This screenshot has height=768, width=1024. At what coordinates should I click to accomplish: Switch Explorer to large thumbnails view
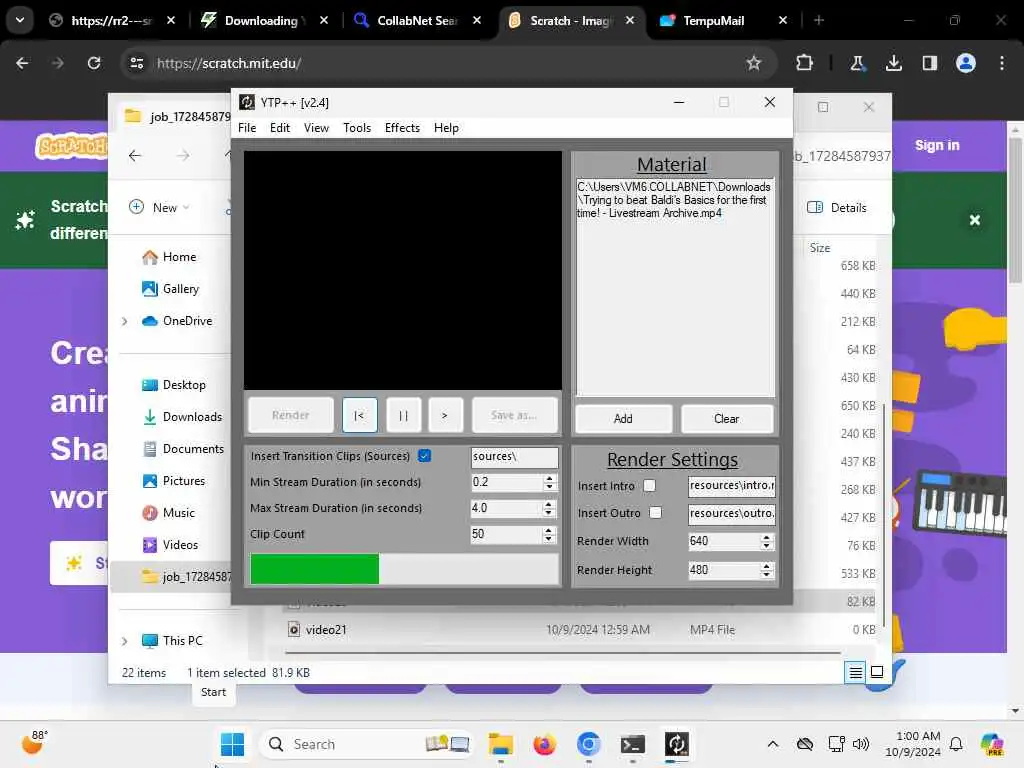877,672
